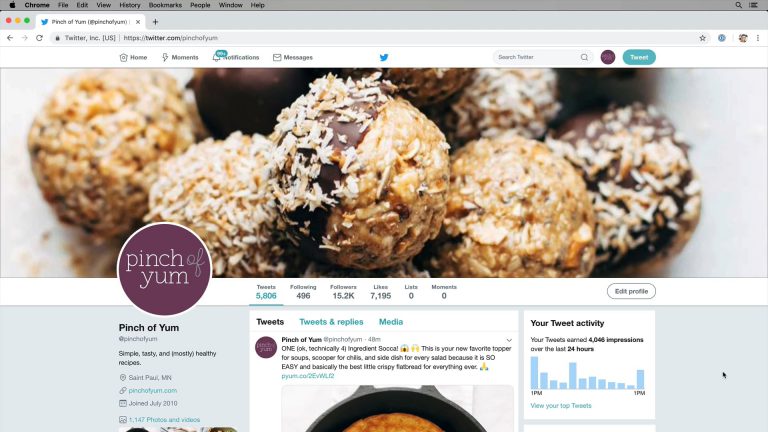Open the Moments lightning icon
This screenshot has height=432, width=768.
click(165, 57)
